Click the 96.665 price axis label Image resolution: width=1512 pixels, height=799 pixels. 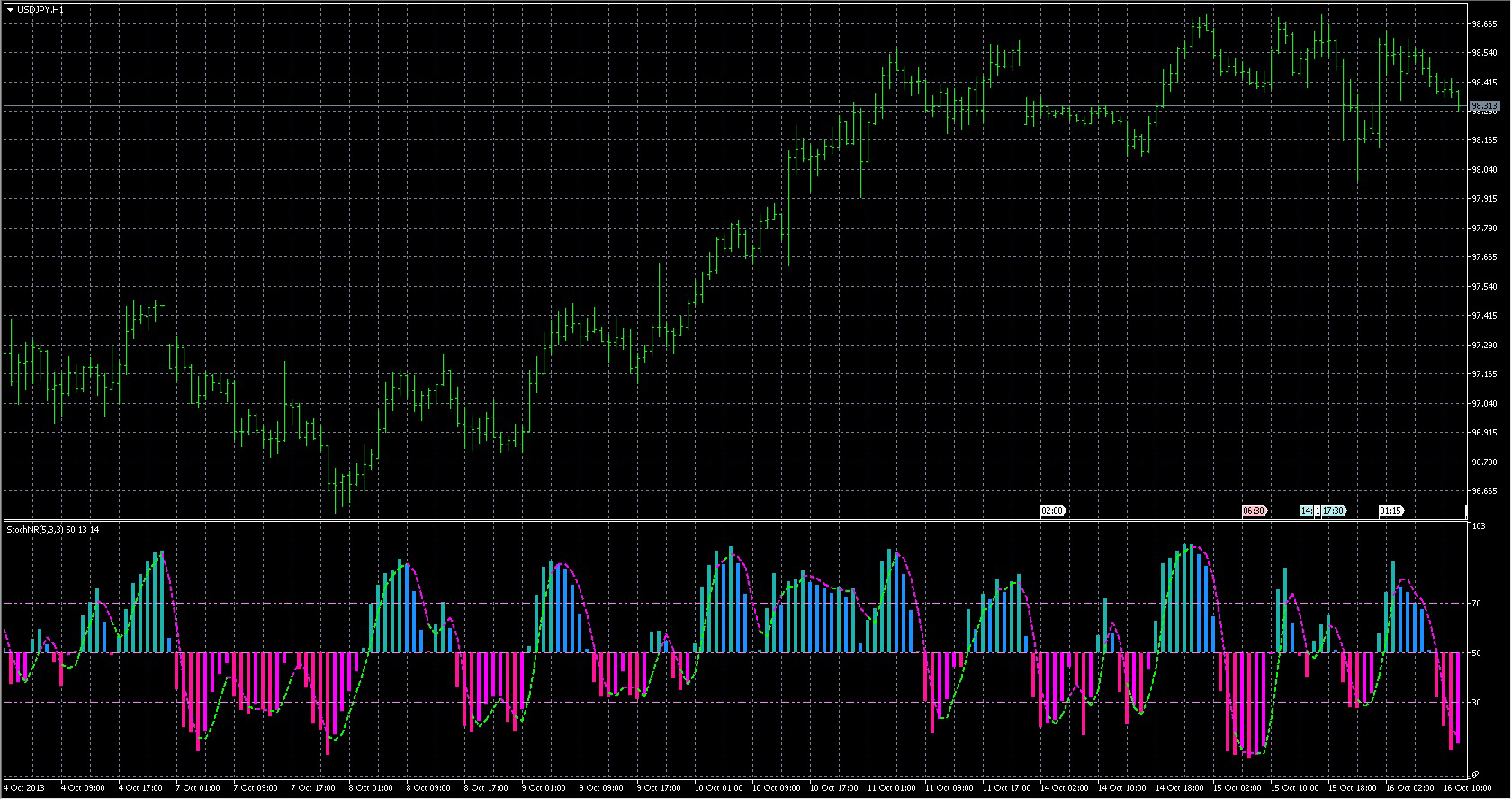pyautogui.click(x=1484, y=491)
